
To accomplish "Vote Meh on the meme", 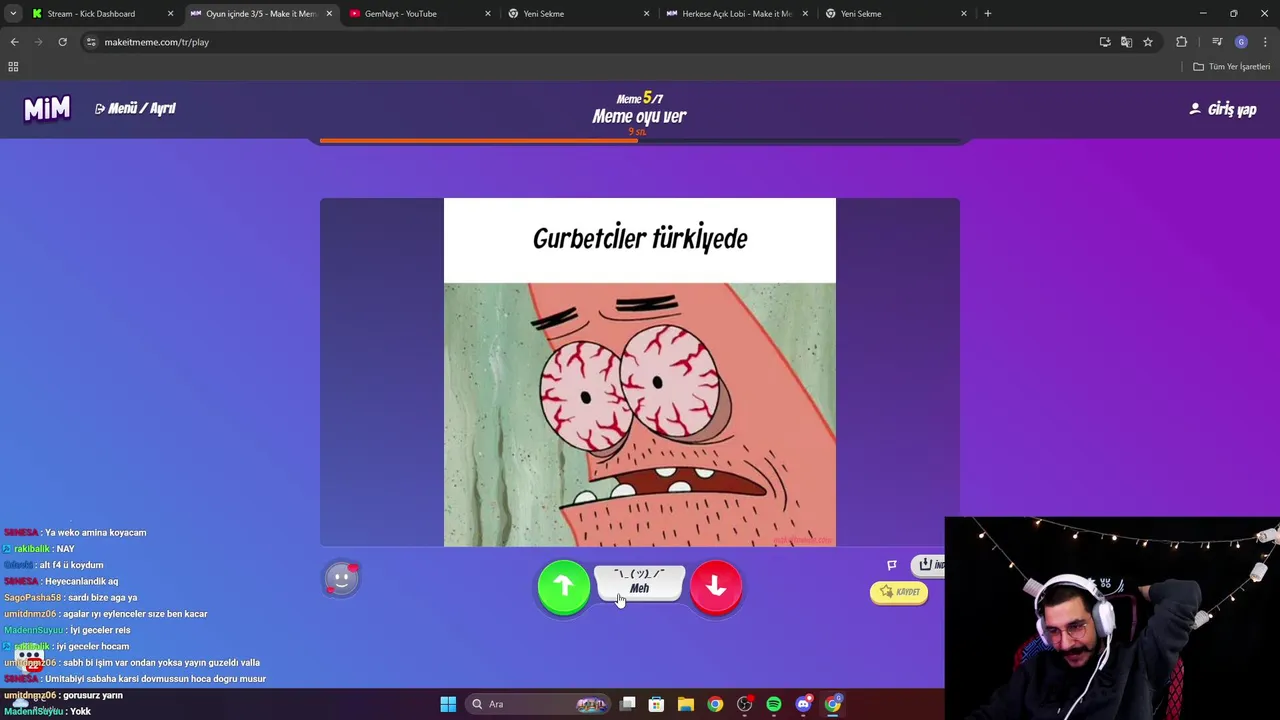I will pos(639,583).
